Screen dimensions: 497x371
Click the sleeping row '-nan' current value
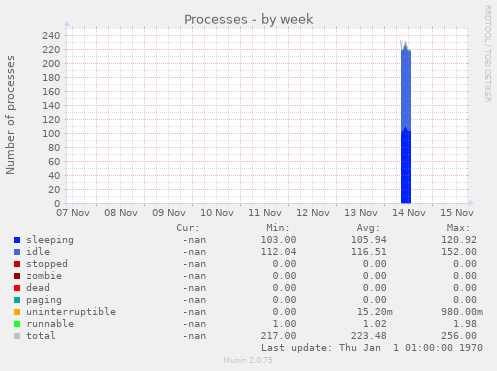click(194, 240)
